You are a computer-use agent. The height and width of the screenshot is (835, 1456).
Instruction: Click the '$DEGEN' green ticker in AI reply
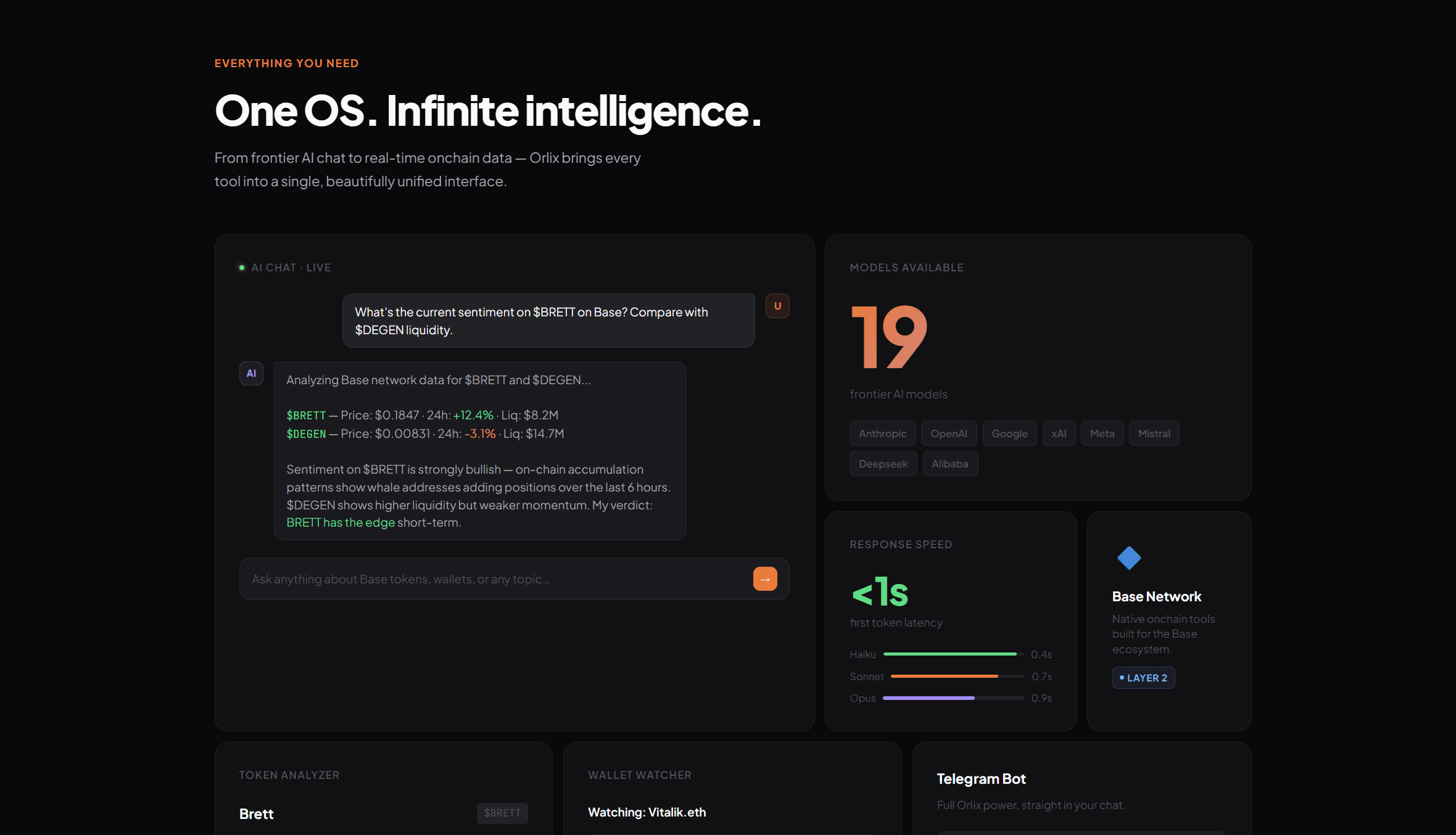pos(306,434)
